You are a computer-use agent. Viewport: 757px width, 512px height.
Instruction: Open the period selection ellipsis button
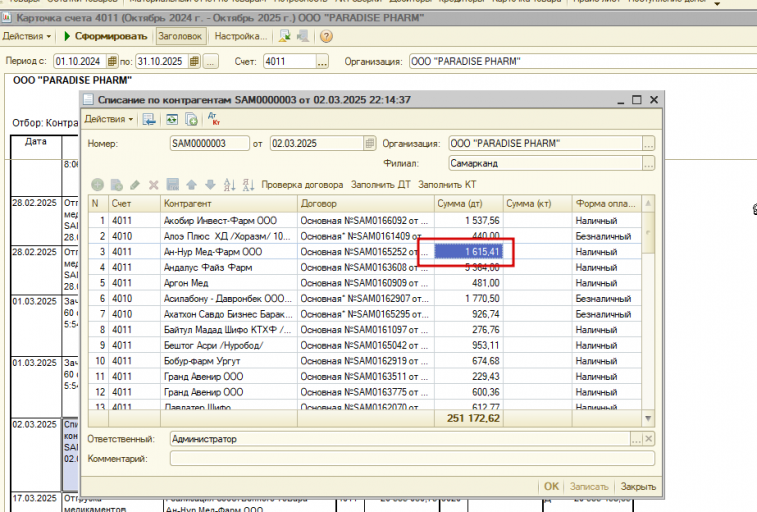coord(211,61)
